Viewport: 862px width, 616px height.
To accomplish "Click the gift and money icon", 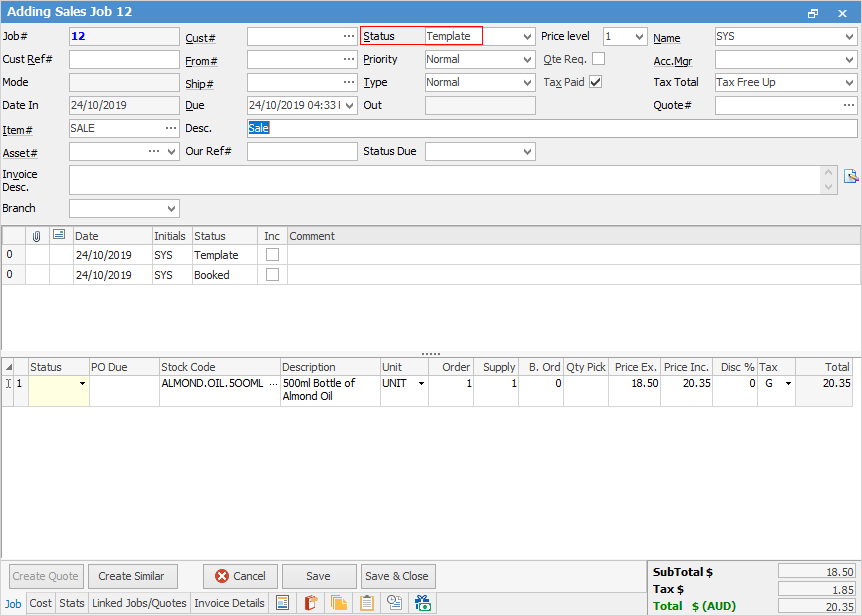I will [x=423, y=603].
